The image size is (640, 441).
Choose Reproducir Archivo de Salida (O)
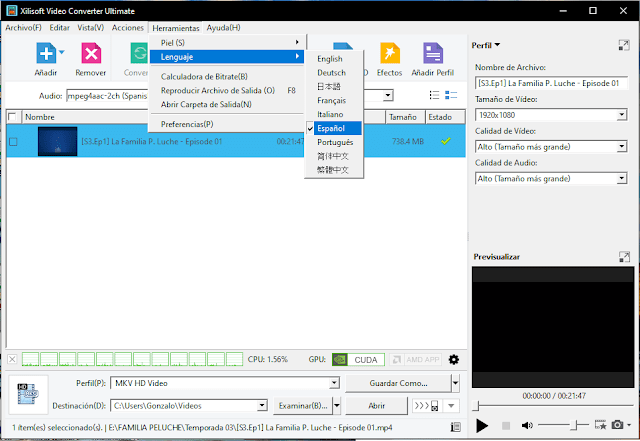[x=227, y=91]
